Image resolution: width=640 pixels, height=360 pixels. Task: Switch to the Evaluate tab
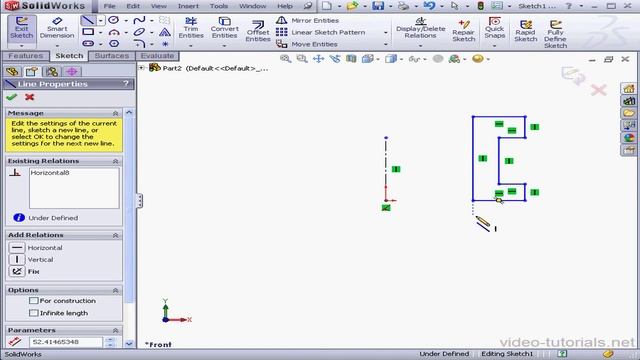(x=157, y=56)
